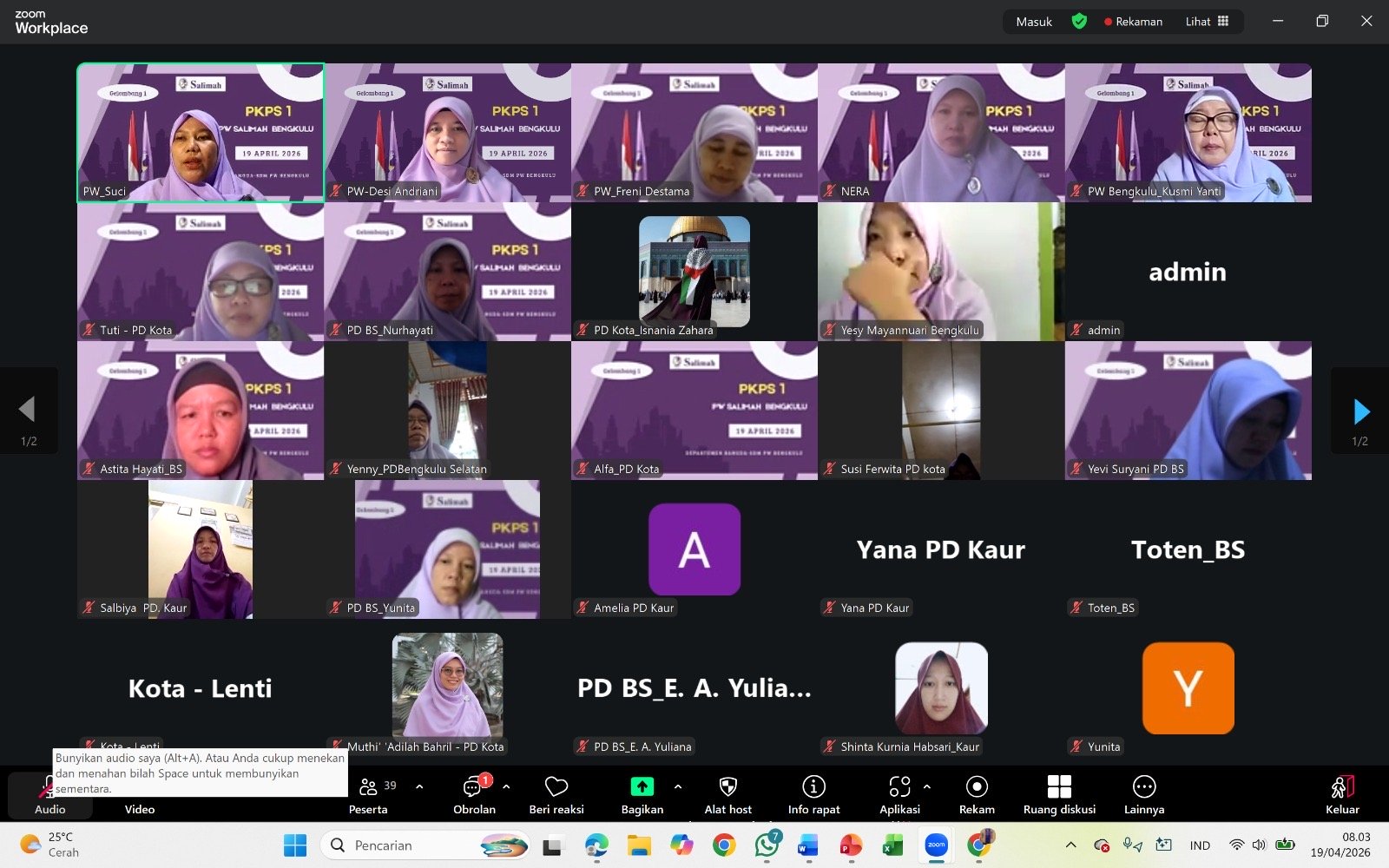
Task: Click the Masuk sign-in button
Action: point(1034,22)
